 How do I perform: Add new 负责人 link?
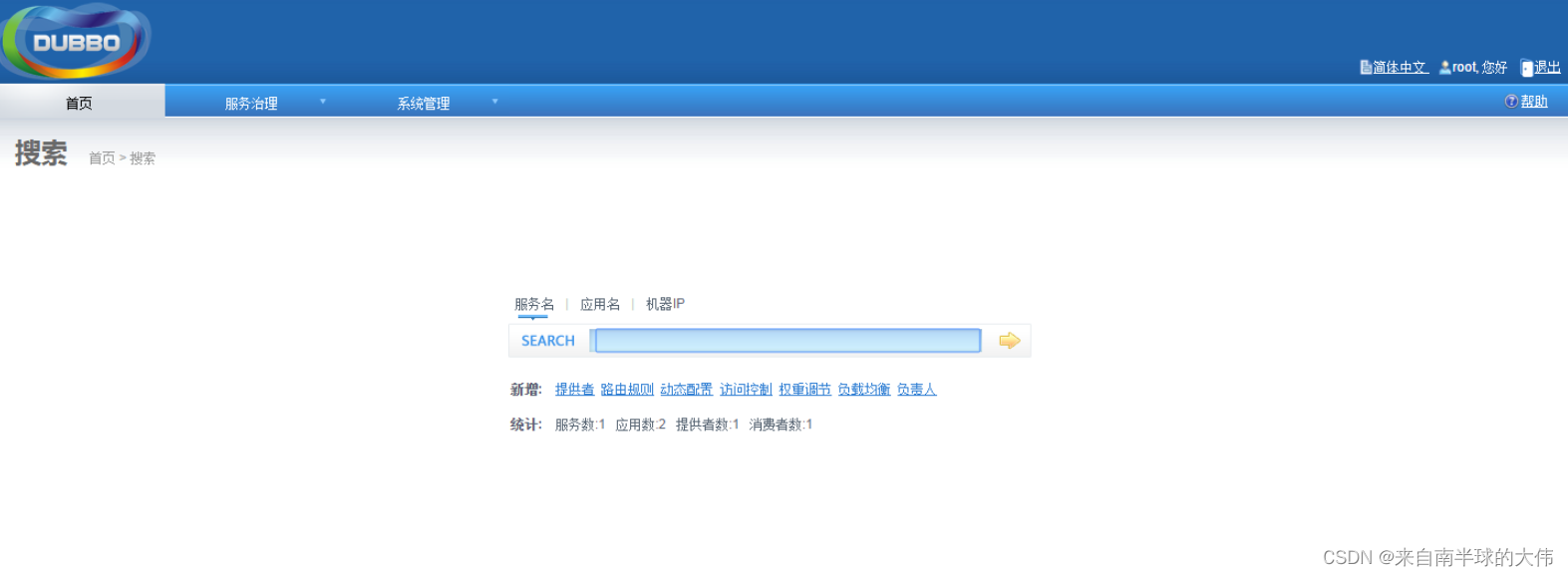(x=916, y=390)
